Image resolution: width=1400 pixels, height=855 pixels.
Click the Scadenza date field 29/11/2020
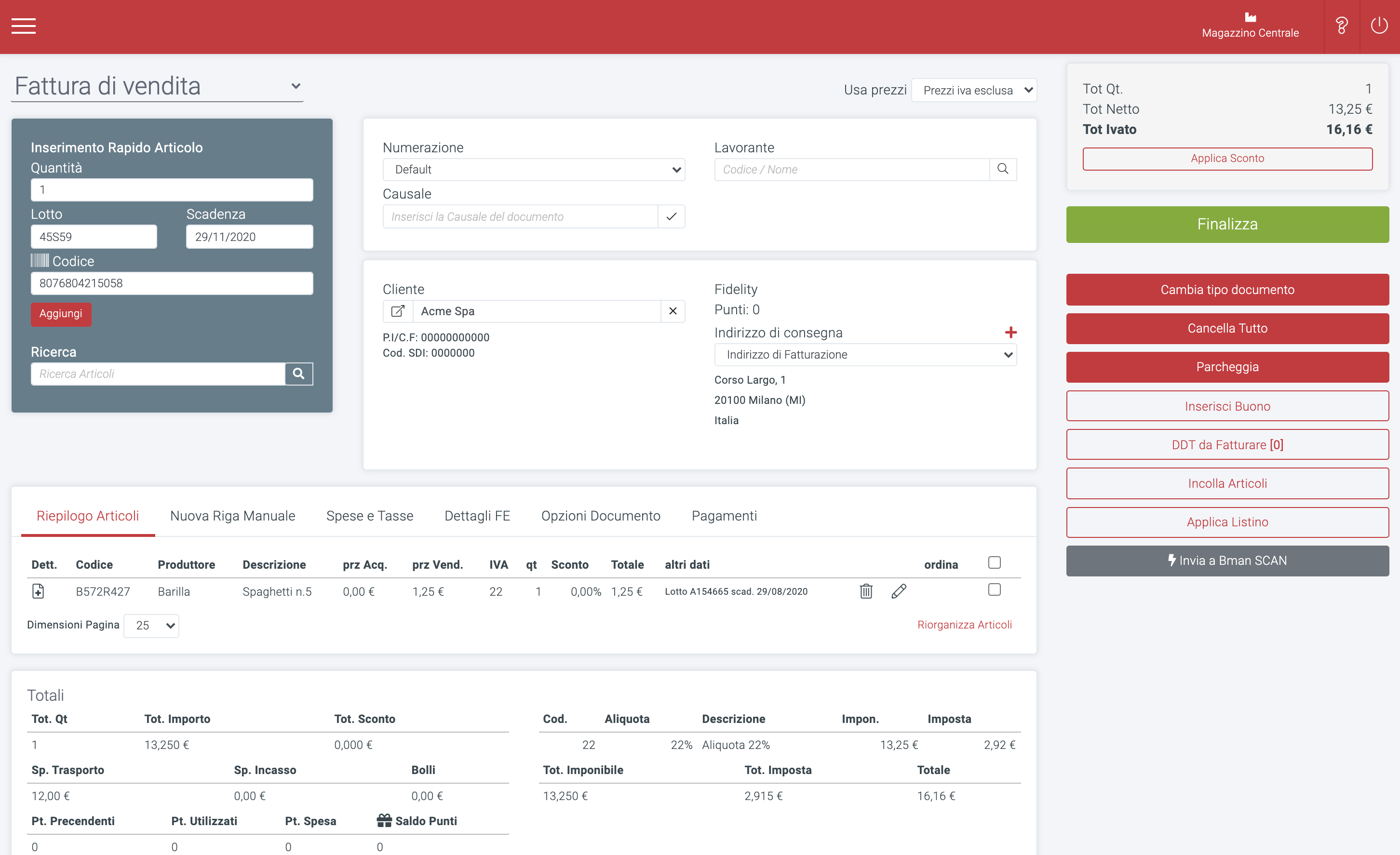pyautogui.click(x=249, y=236)
